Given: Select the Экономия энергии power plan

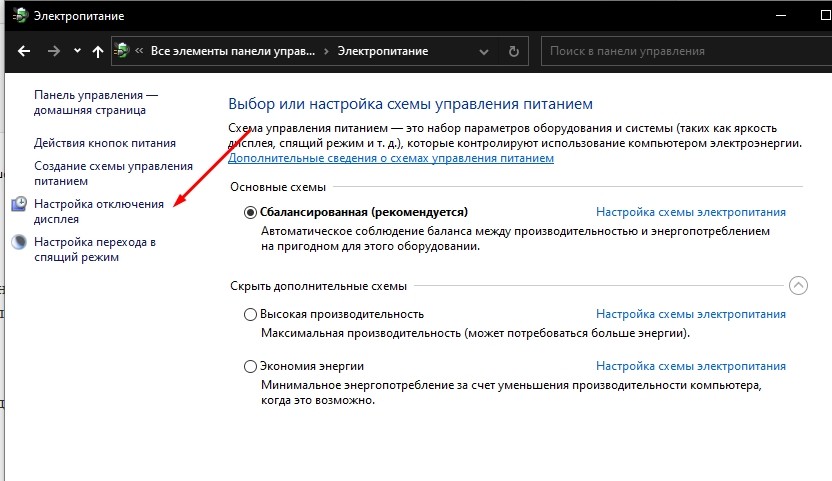Looking at the screenshot, I should pyautogui.click(x=250, y=366).
